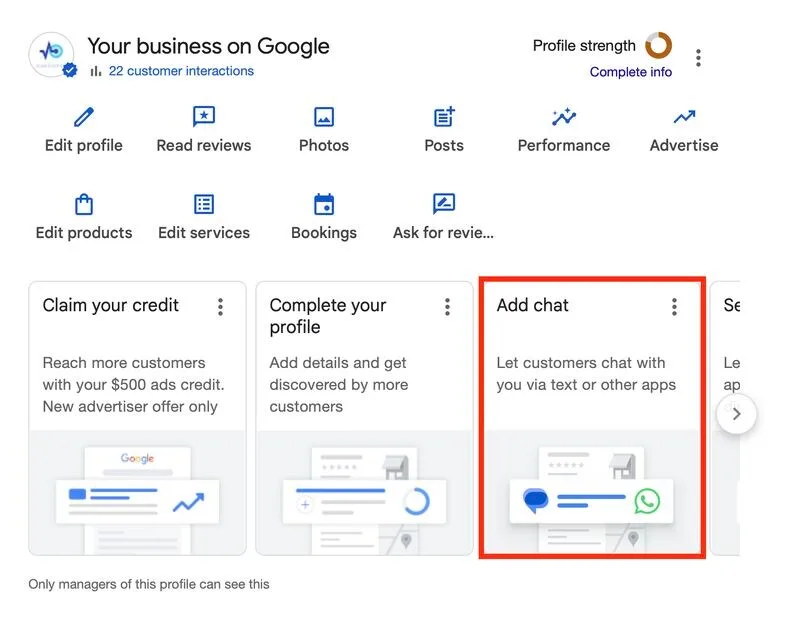Click the Profile strength label

[x=584, y=46]
